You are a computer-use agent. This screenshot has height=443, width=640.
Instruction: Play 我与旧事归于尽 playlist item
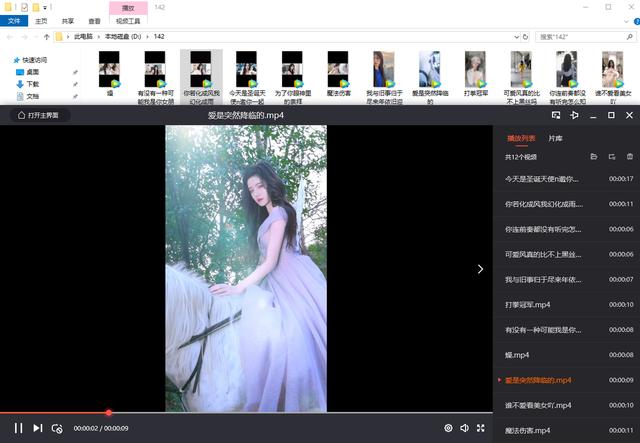click(567, 280)
